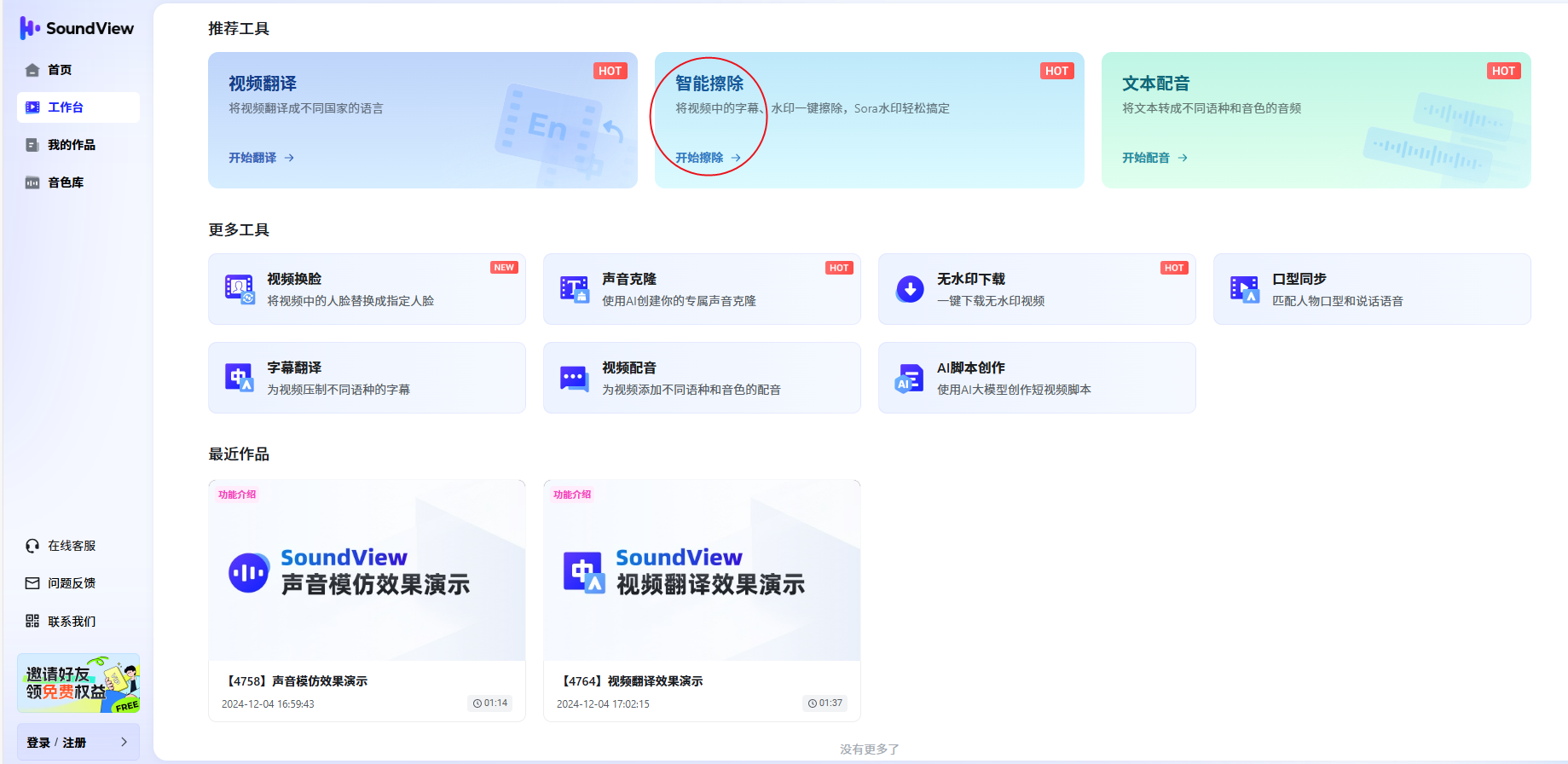Click the 口型同步 lip sync icon
Viewport: 1568px width, 764px height.
[1245, 289]
